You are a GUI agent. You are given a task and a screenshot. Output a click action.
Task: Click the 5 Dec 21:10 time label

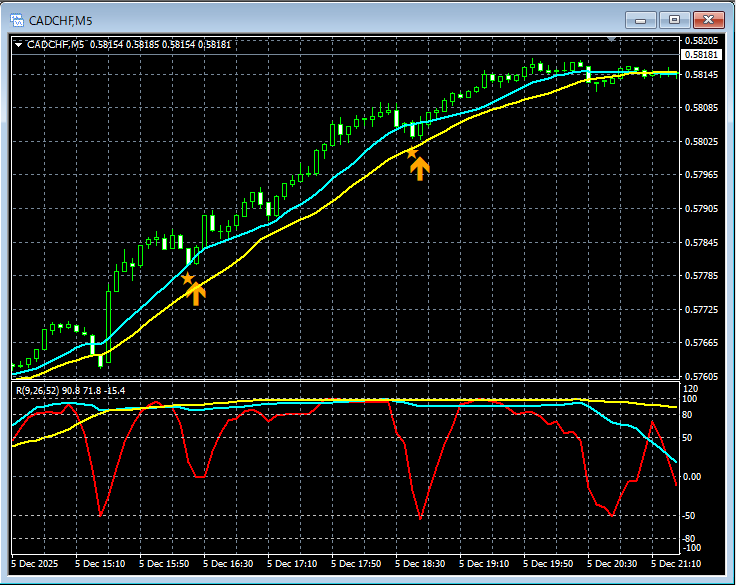click(676, 564)
